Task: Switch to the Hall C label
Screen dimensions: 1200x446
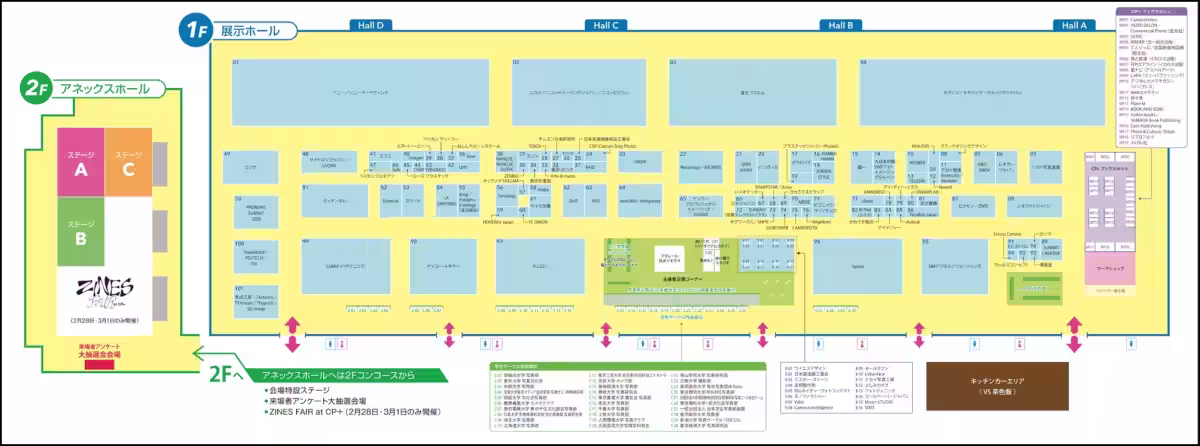Action: (606, 25)
